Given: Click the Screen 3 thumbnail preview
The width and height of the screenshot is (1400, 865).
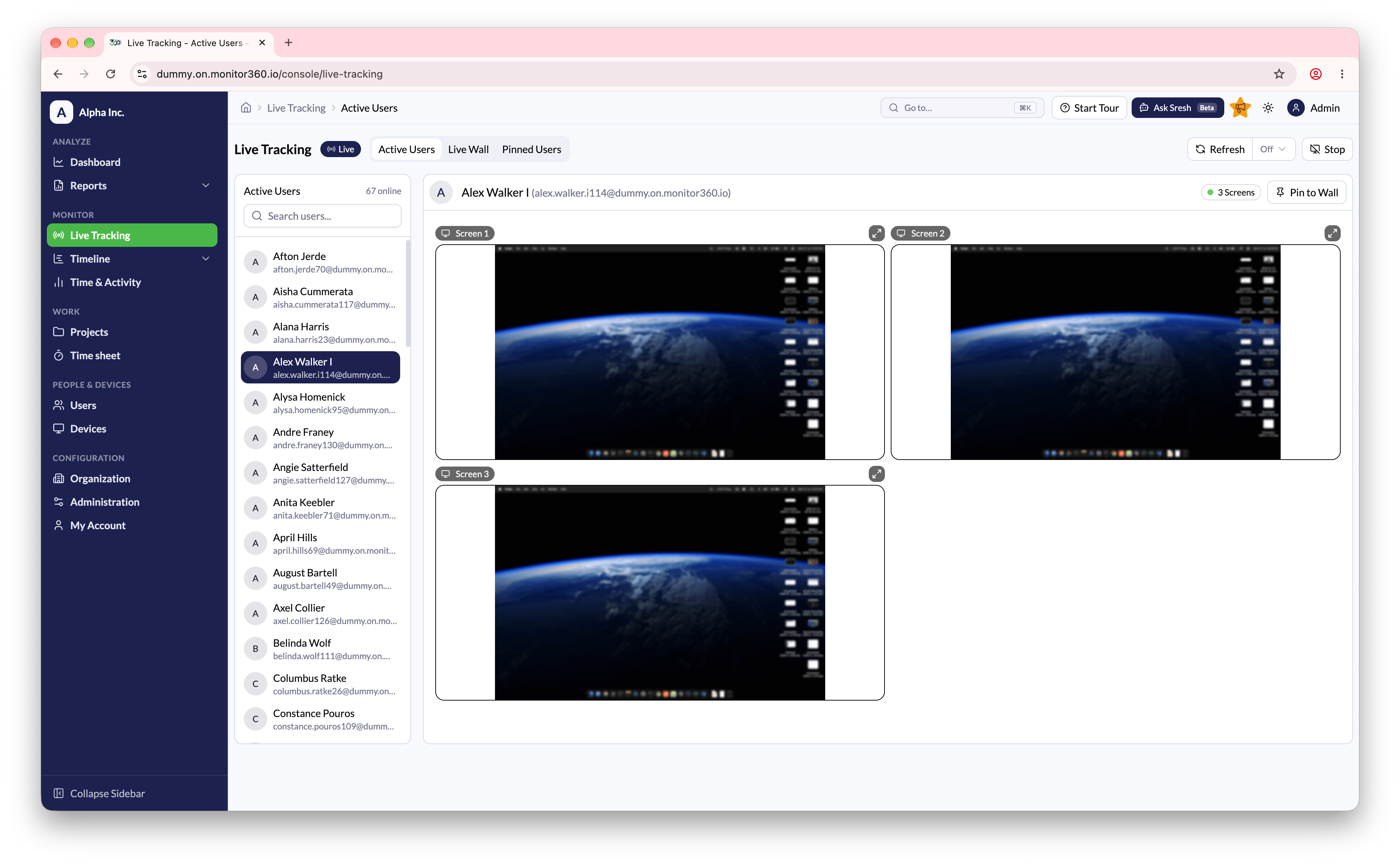Looking at the screenshot, I should tap(659, 593).
